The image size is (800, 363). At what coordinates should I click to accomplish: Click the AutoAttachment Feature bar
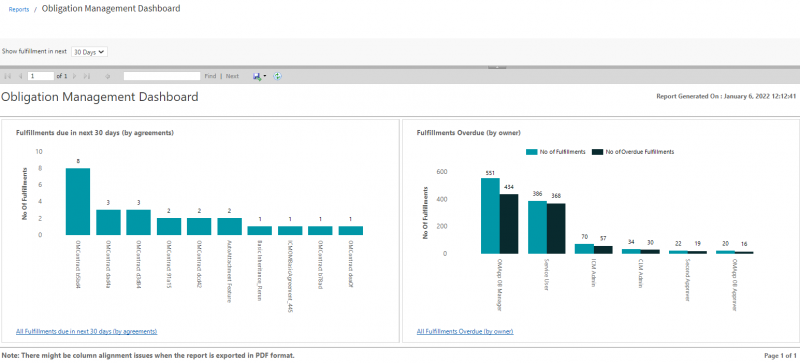coord(229,226)
